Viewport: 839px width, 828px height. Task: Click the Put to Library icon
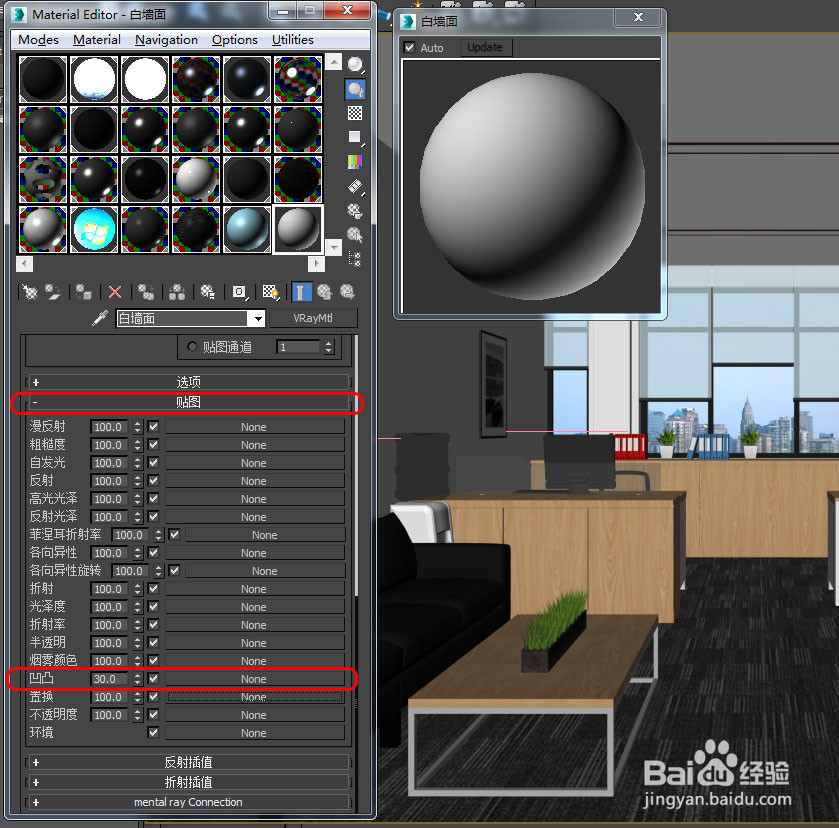[208, 292]
